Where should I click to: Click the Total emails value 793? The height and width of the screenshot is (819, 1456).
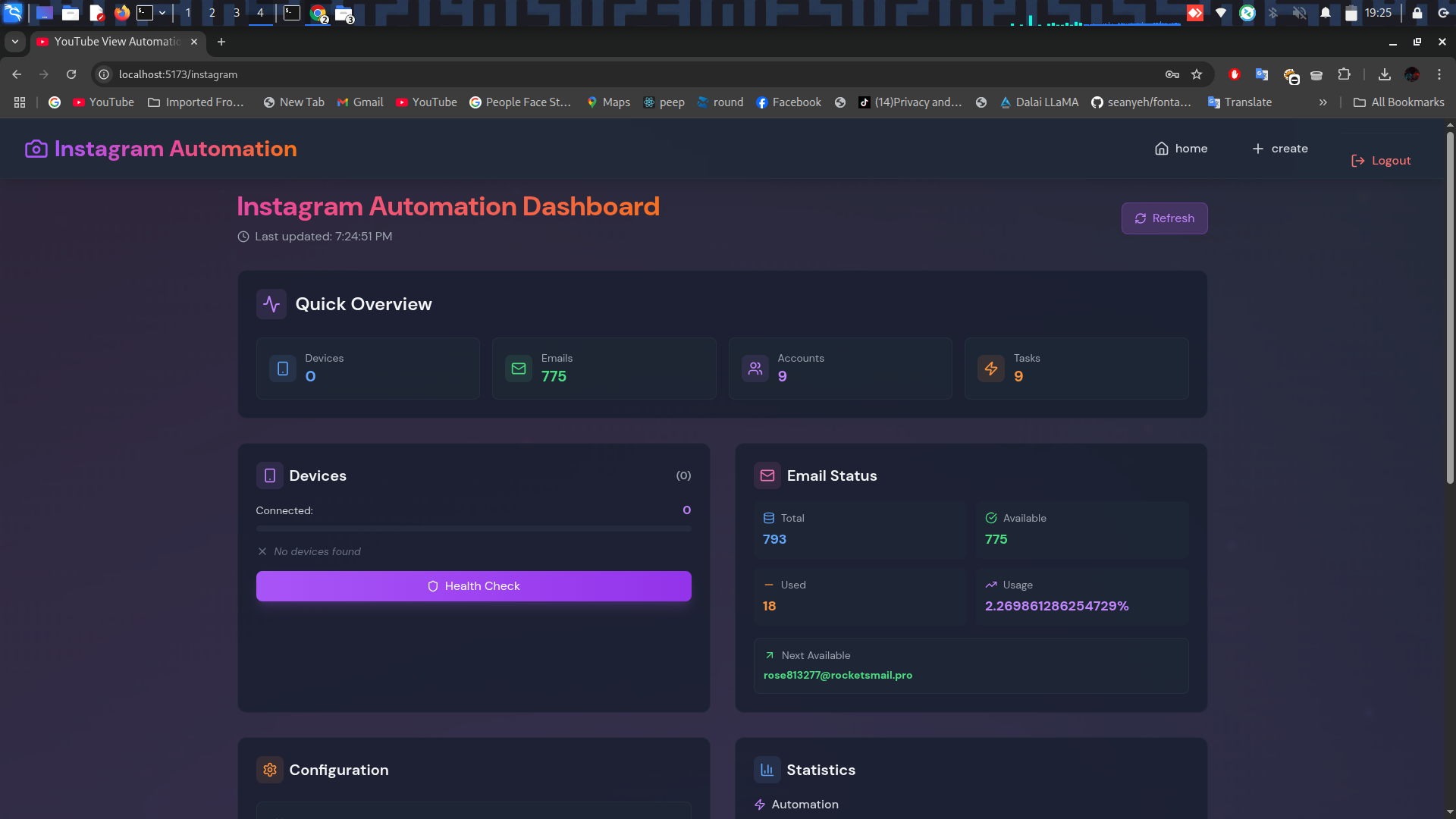pos(774,539)
